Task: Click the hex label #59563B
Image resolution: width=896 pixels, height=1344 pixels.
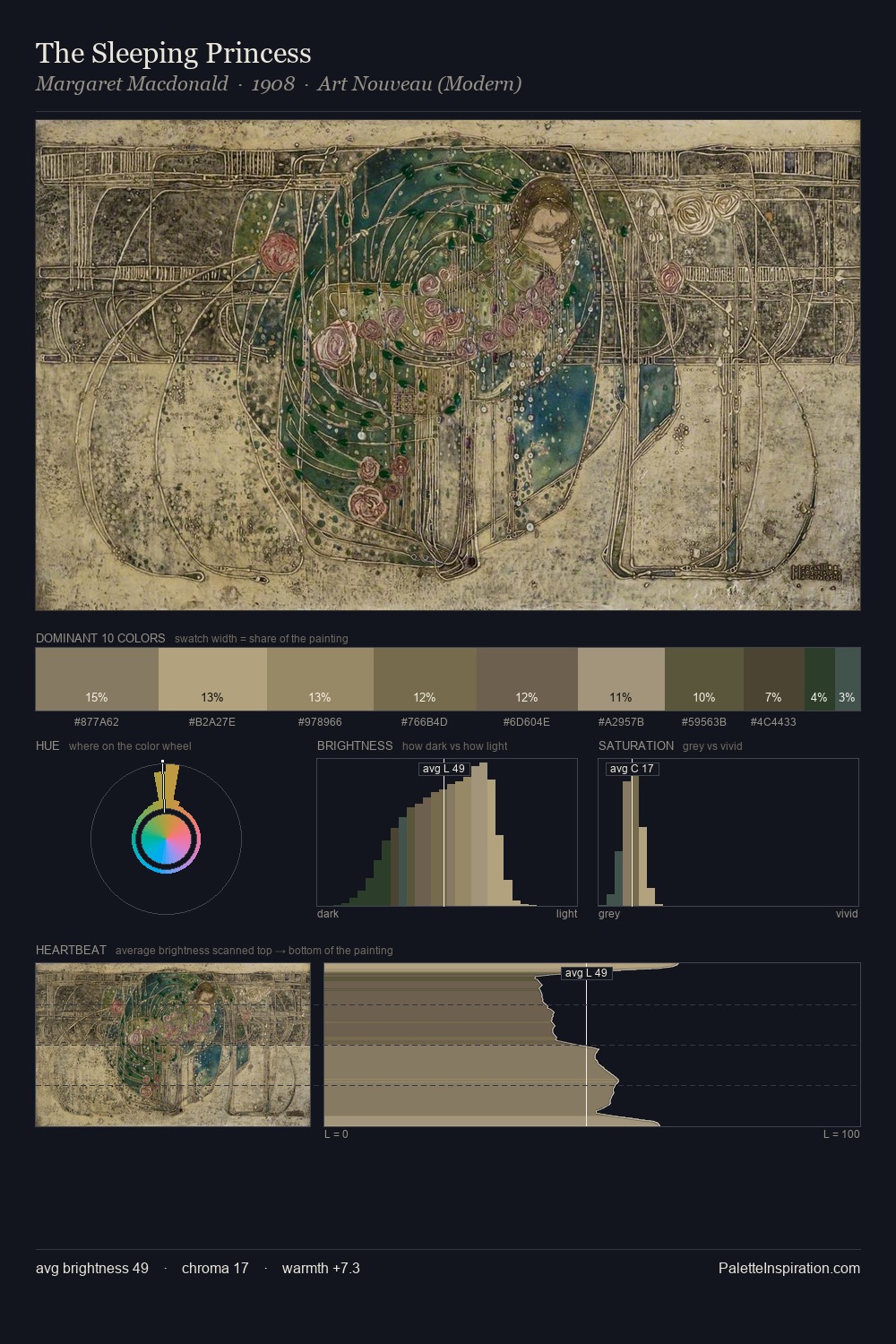Action: [x=704, y=722]
